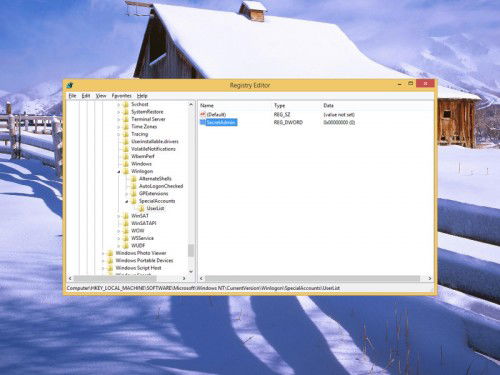Select the (Default) value name
Viewport: 500px width, 375px height.
point(216,115)
